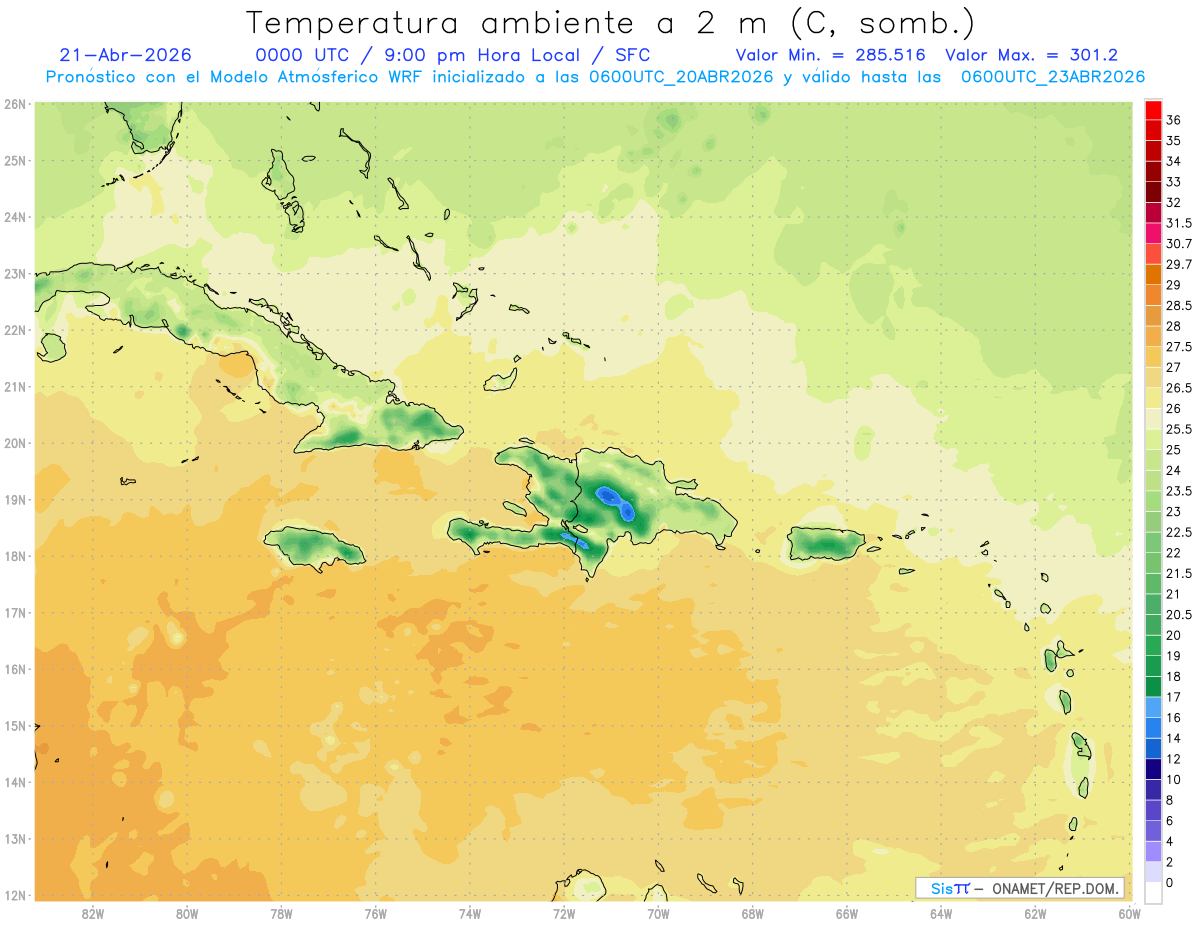Select the 21-Abr-2026 date text

pos(125,55)
